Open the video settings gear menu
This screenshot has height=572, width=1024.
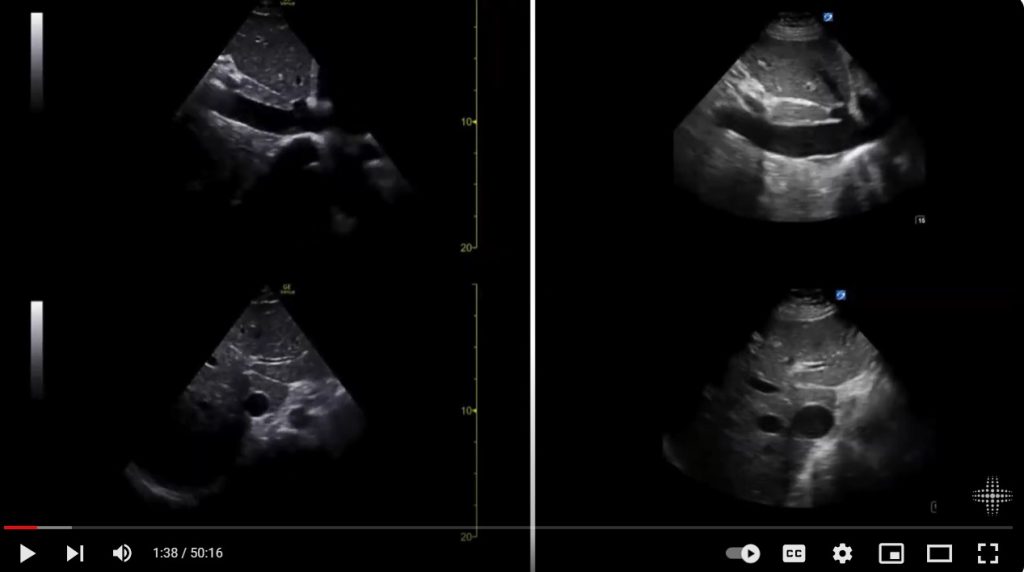click(842, 553)
